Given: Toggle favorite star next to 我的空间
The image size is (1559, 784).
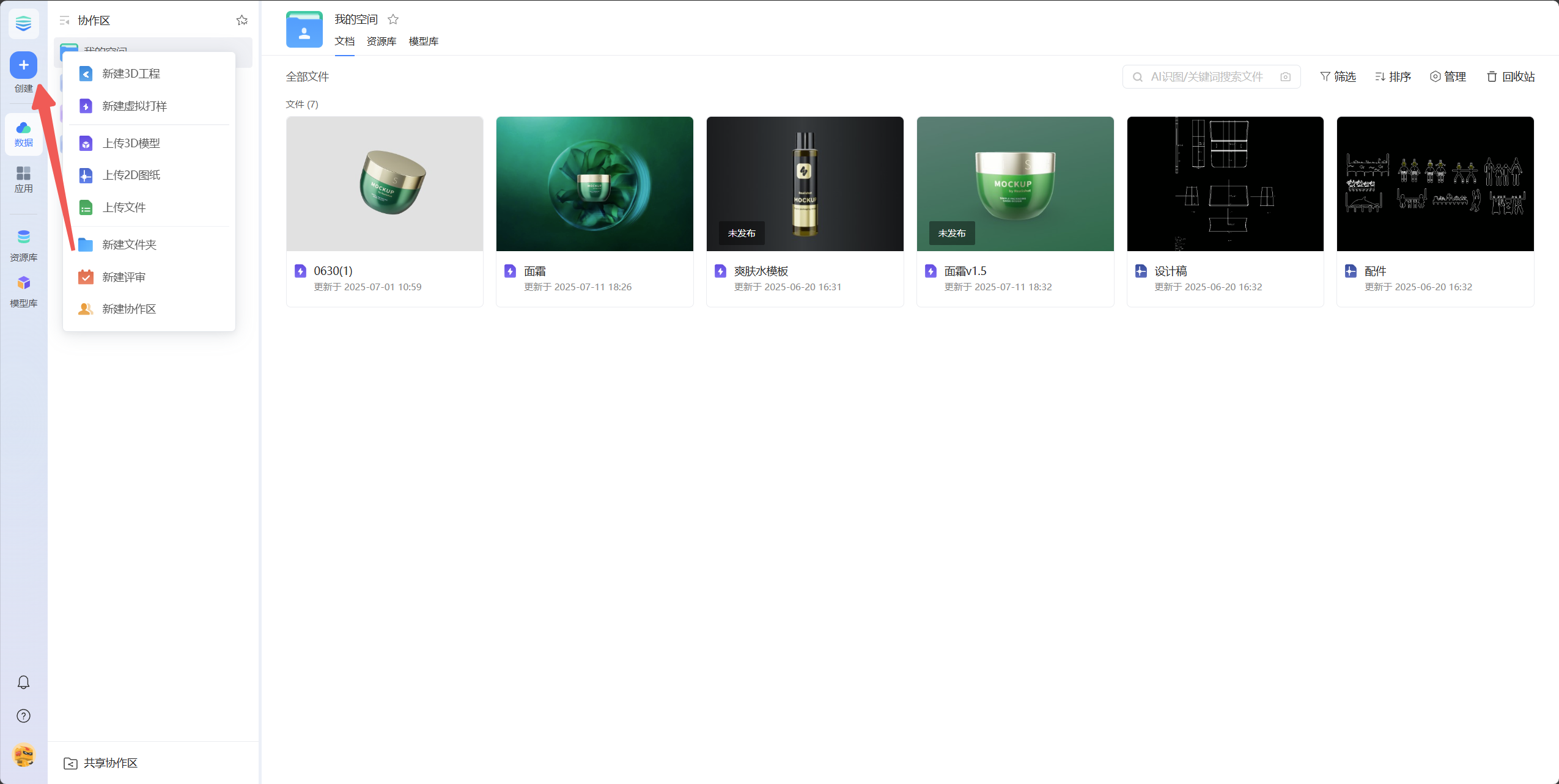Looking at the screenshot, I should point(393,20).
